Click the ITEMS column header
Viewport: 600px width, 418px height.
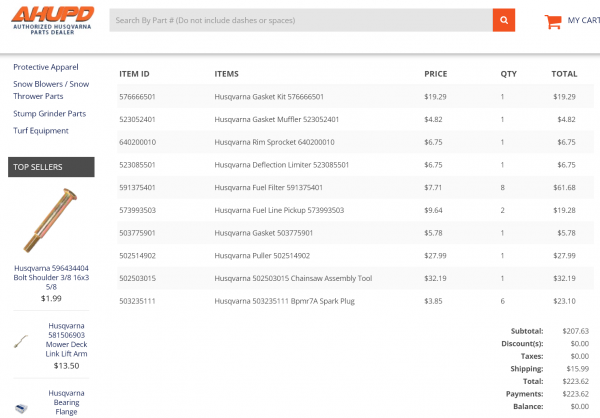[227, 74]
